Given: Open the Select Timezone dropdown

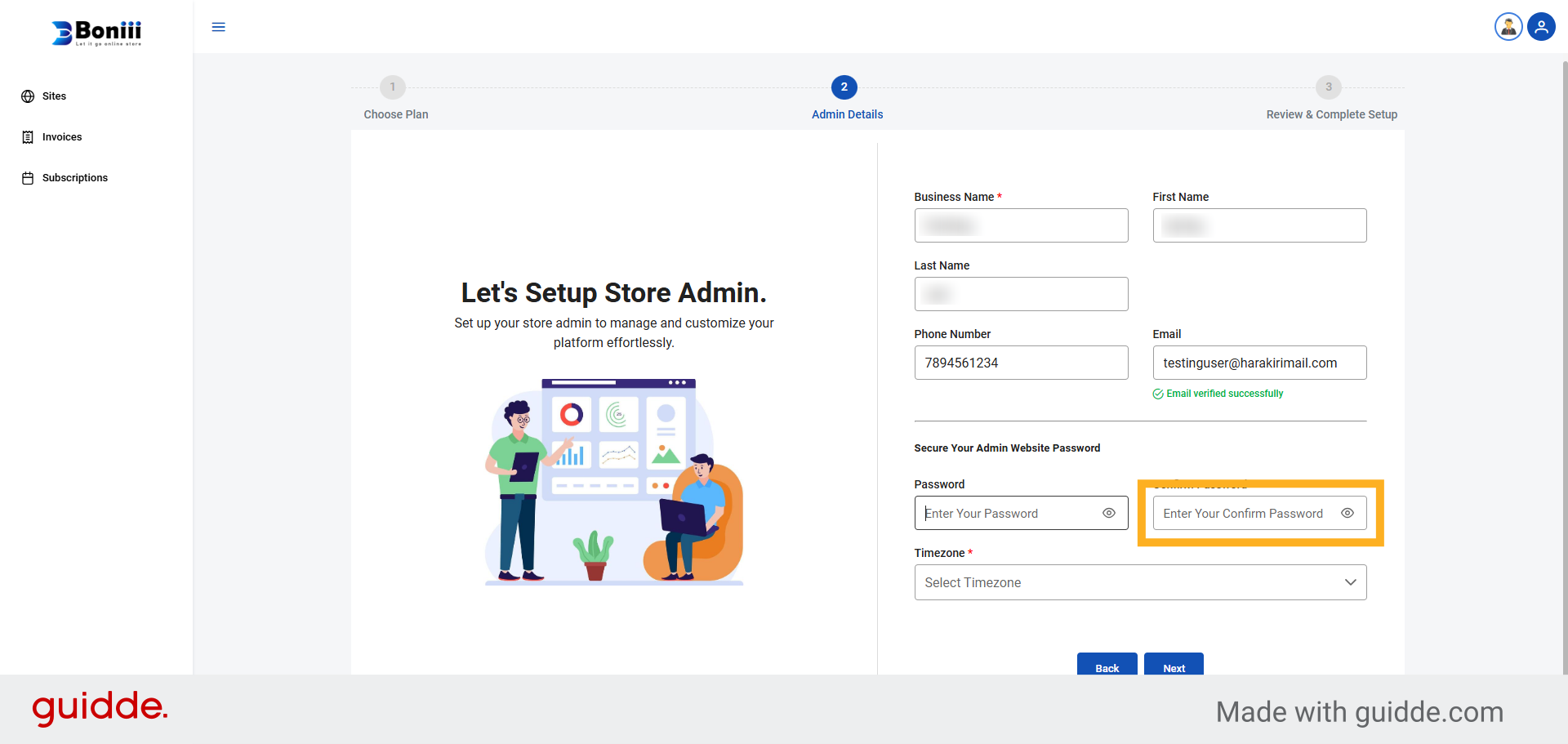Looking at the screenshot, I should (1140, 581).
